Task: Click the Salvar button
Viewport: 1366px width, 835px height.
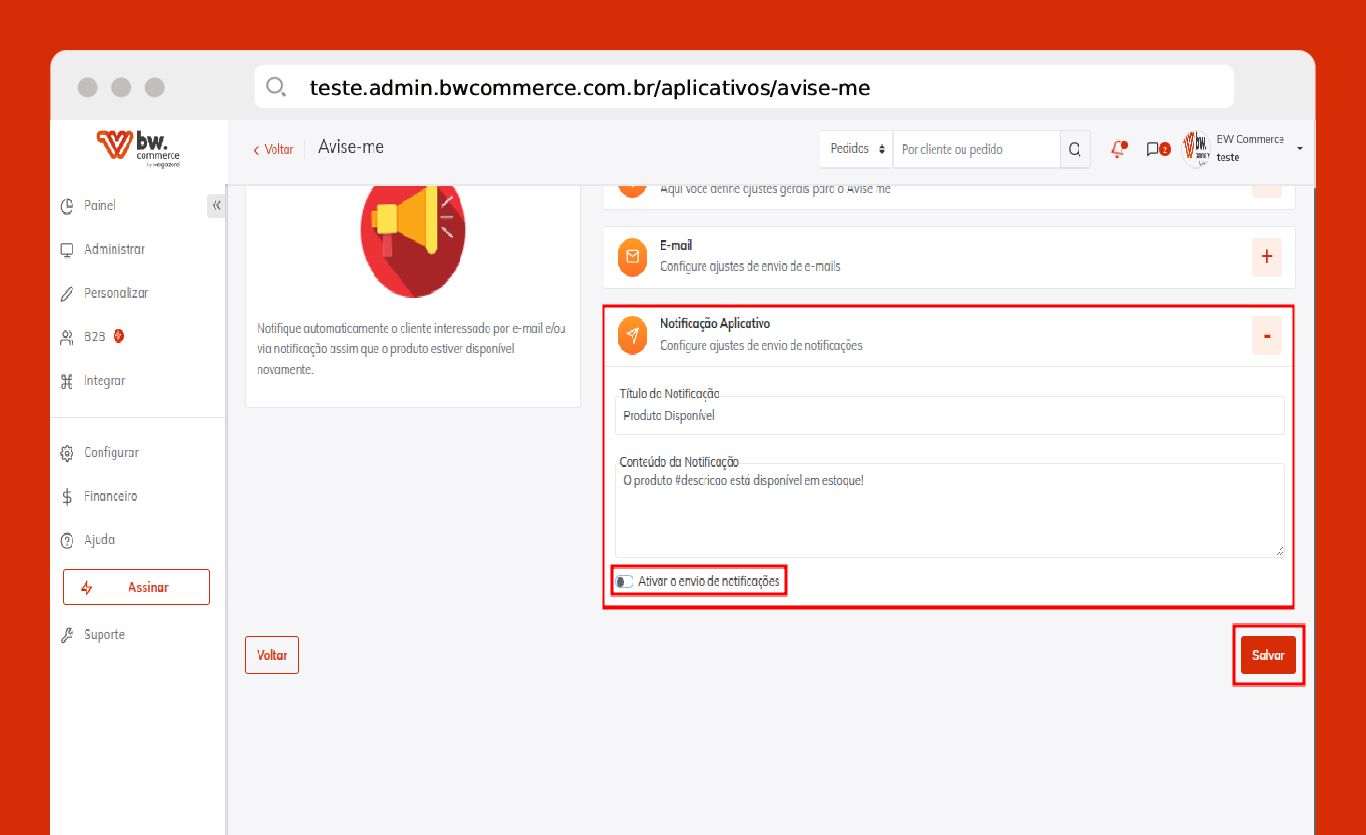Action: 1268,655
